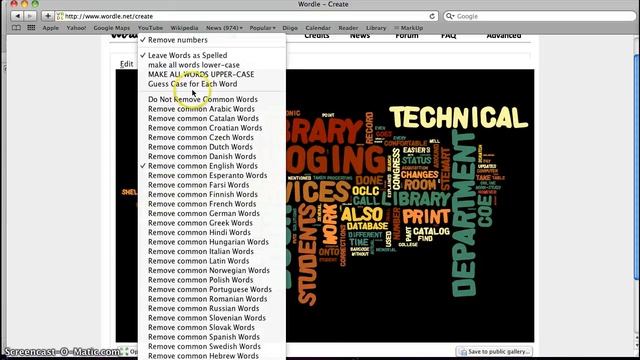Select MAKE ALL WORDS UPPER-CASE

(212, 74)
